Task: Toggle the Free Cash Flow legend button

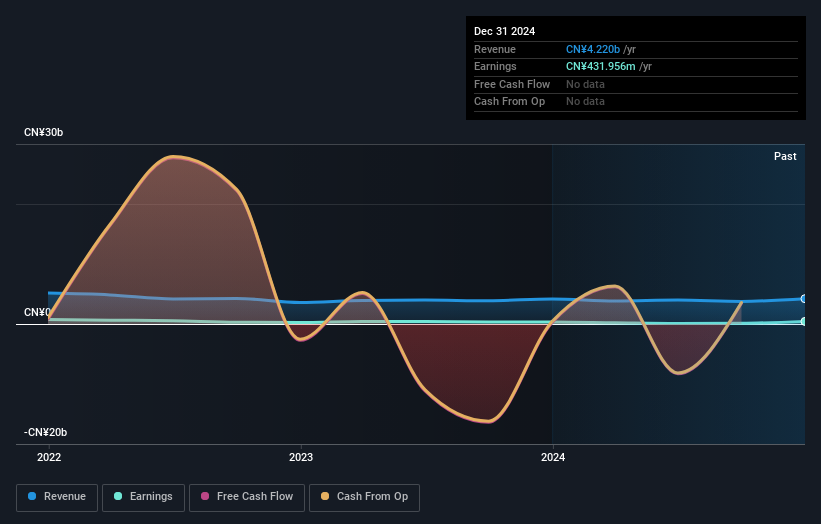Action: click(x=247, y=497)
